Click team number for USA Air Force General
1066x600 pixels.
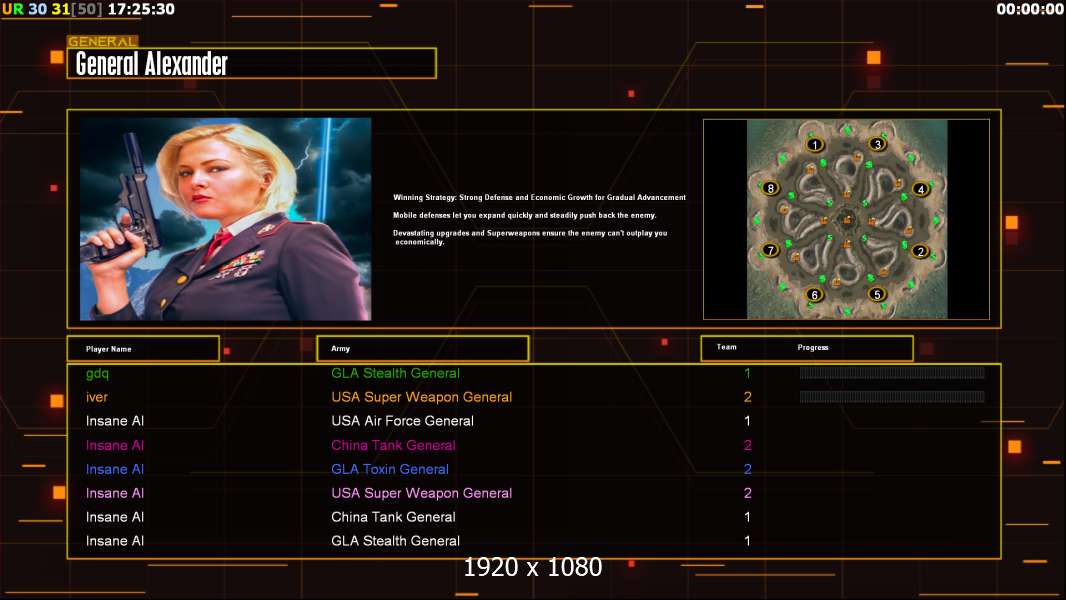(747, 421)
